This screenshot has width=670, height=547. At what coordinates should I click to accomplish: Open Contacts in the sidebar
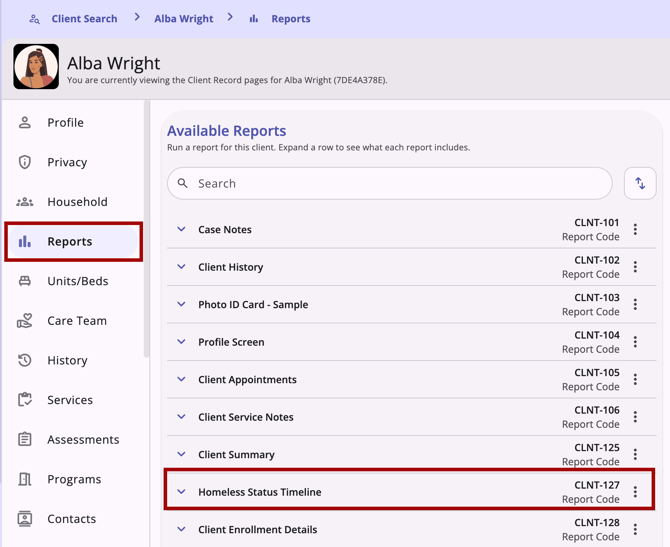click(73, 519)
